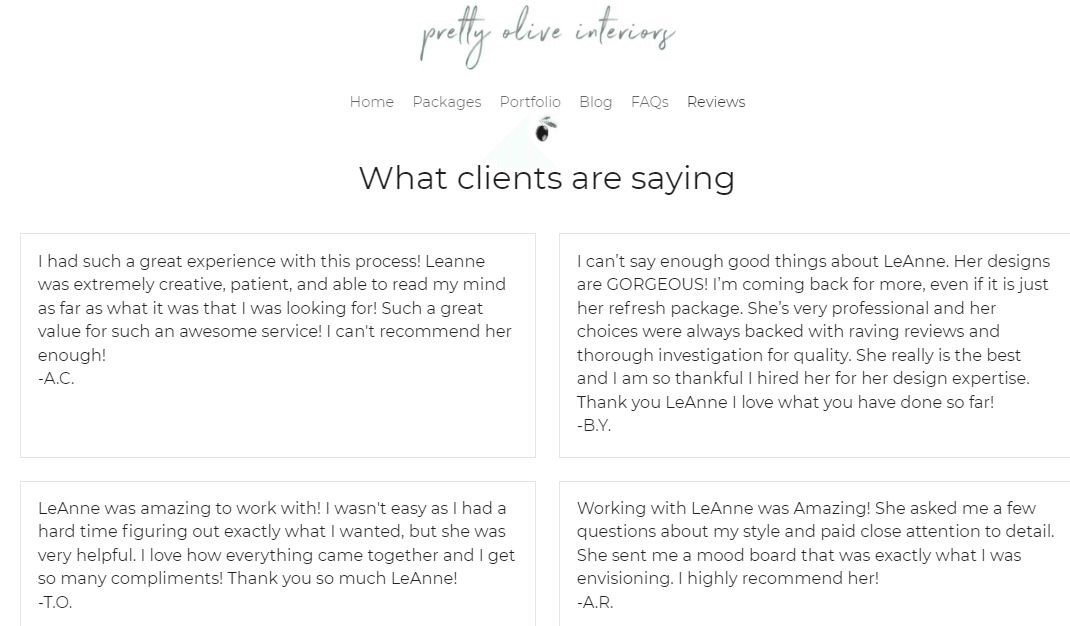Click the pretty olive interiors logo
The width and height of the screenshot is (1070, 626).
tap(547, 37)
